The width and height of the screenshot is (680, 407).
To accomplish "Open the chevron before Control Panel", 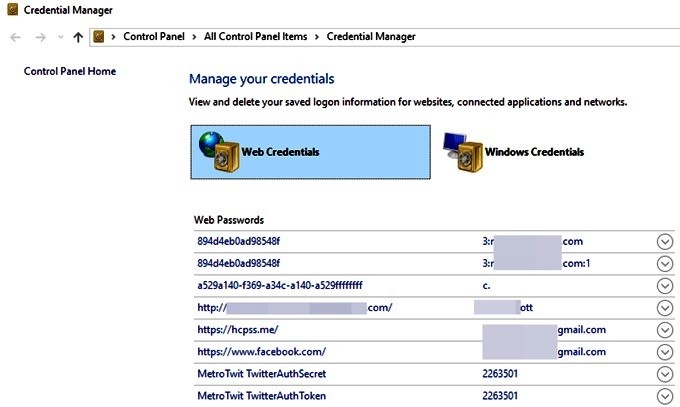I will [113, 37].
